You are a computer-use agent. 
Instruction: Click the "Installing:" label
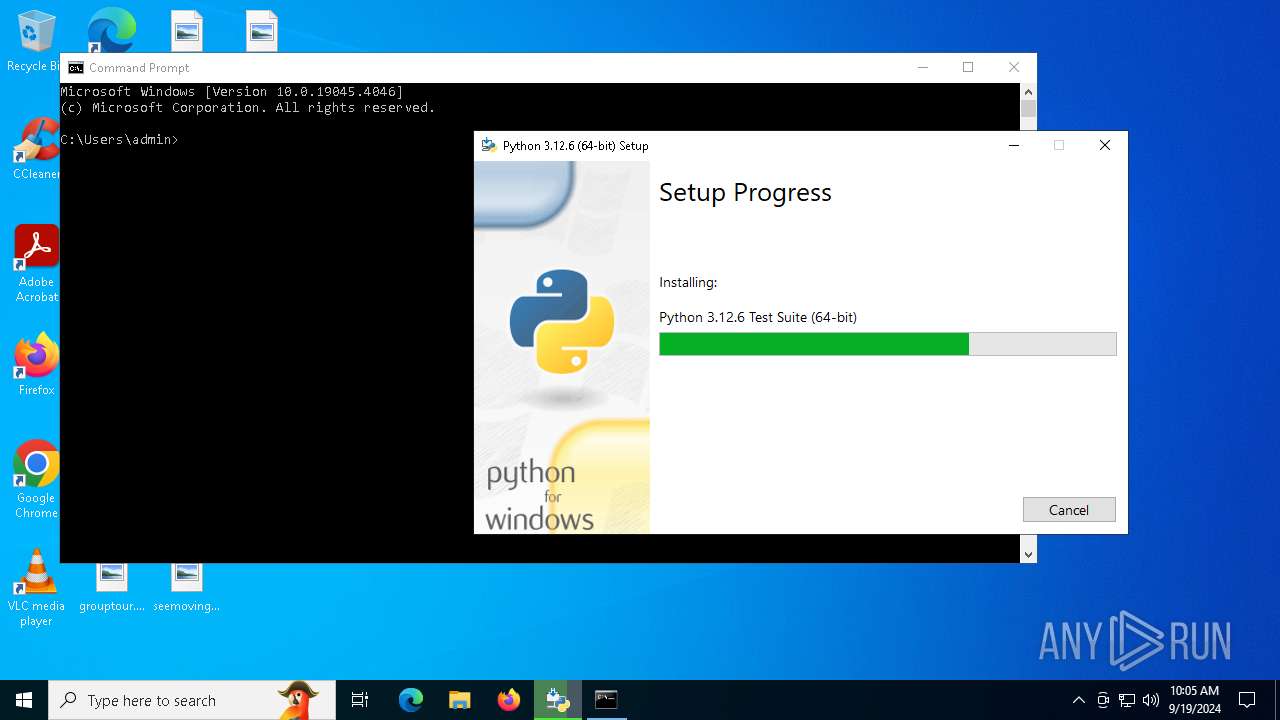688,283
